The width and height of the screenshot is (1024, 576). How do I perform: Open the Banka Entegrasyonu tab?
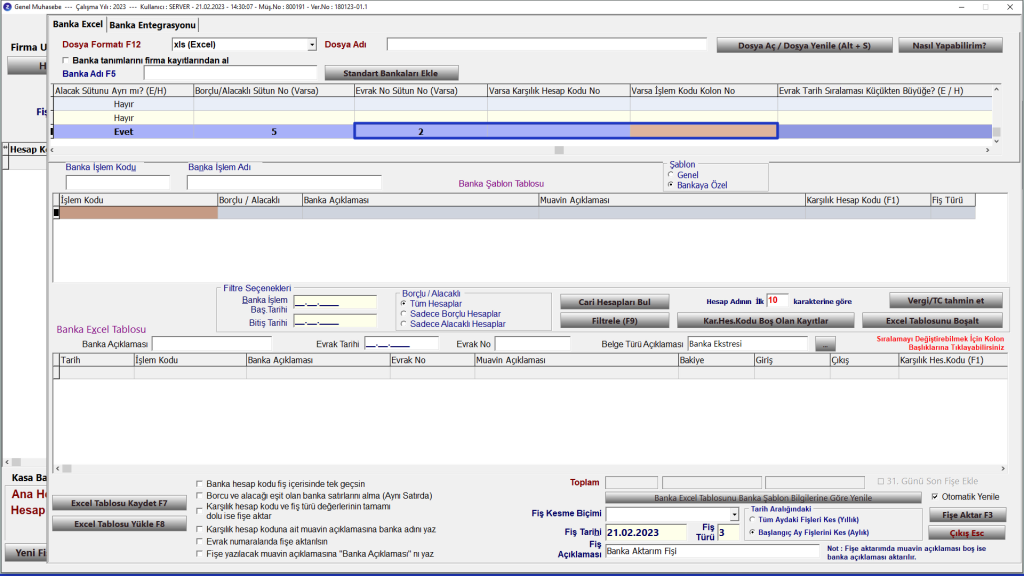(152, 25)
